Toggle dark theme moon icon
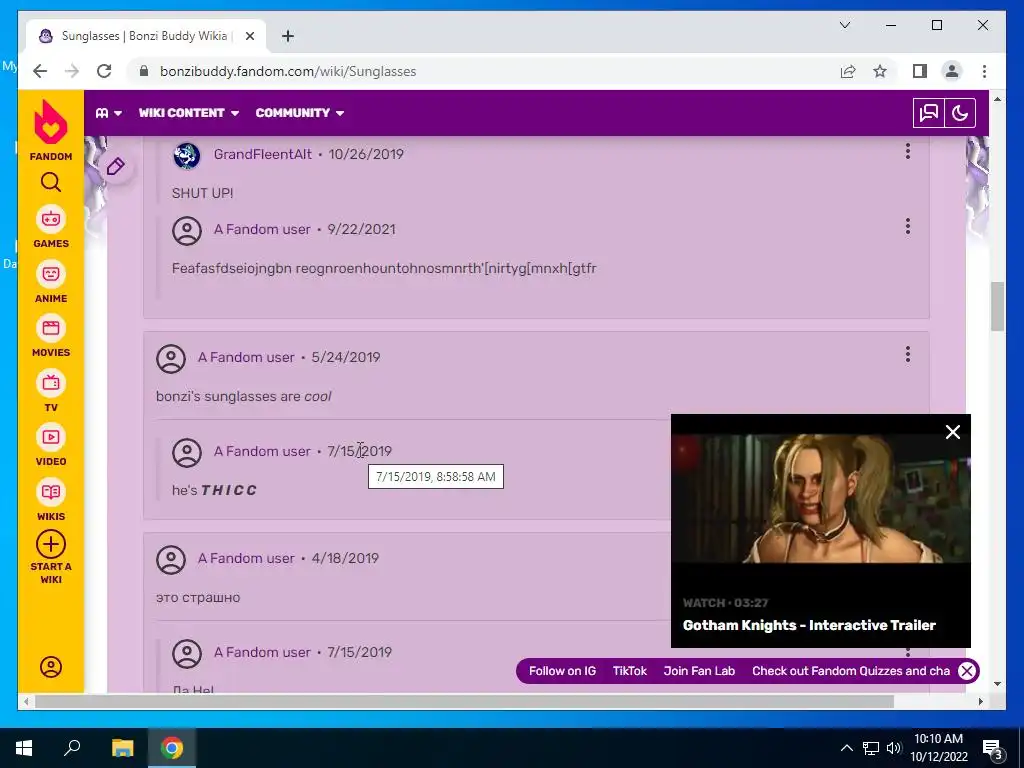 point(960,113)
